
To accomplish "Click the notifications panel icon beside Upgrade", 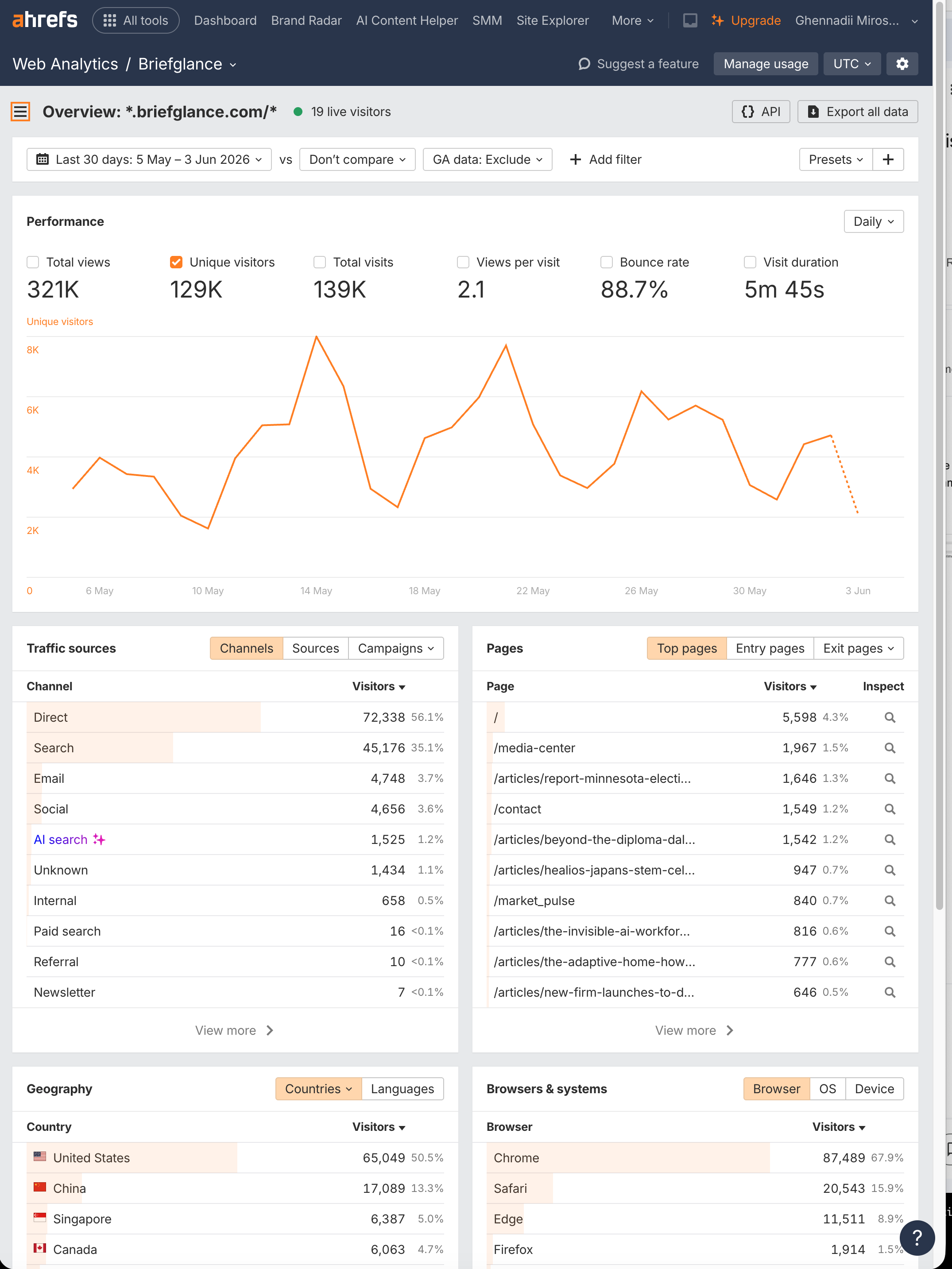I will pyautogui.click(x=690, y=21).
